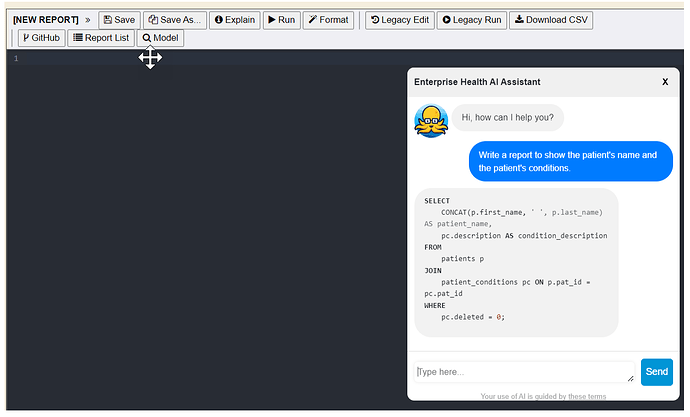Open the Model search button
Viewport: 690px width, 417px height.
point(160,38)
